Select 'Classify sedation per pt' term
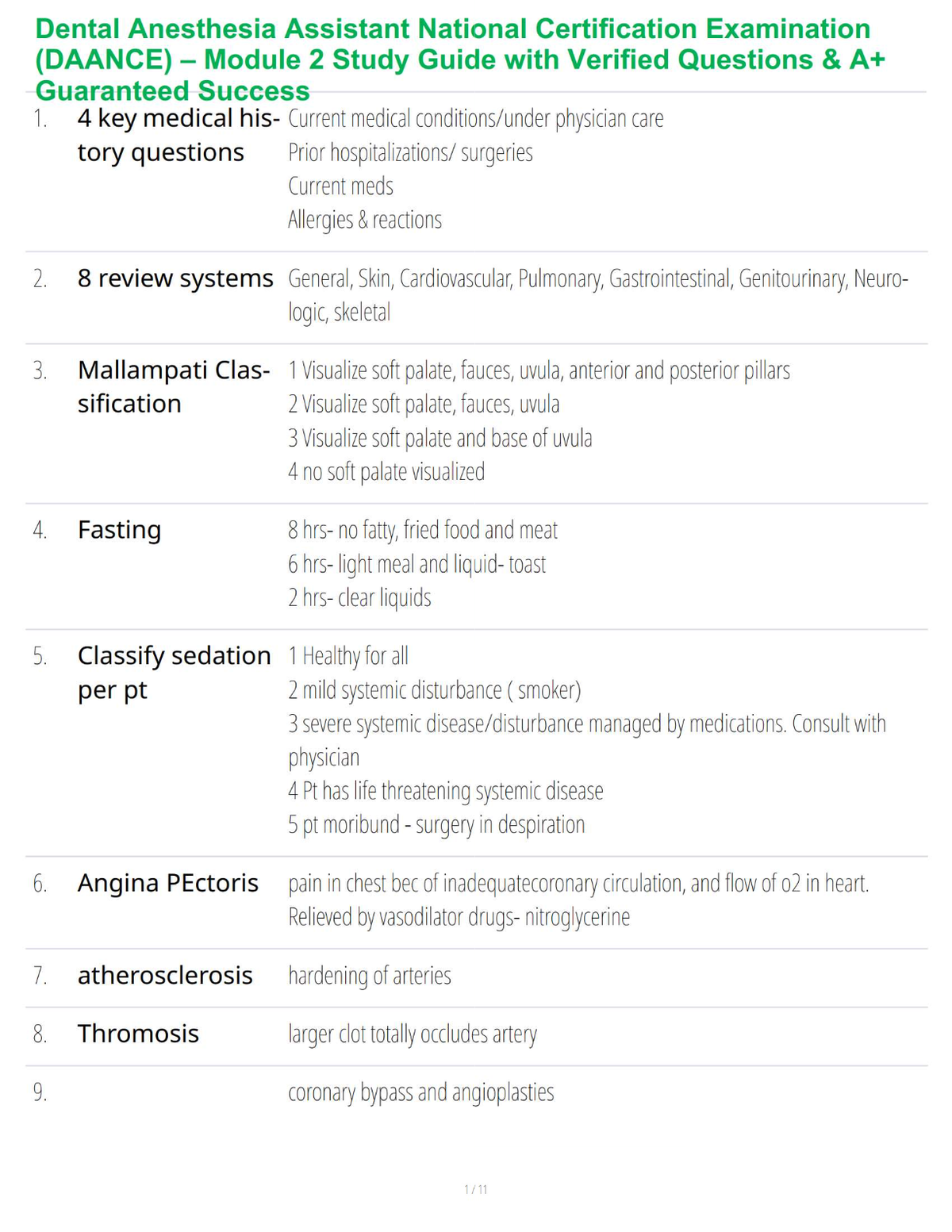This screenshot has width=952, height=1232. click(x=174, y=673)
